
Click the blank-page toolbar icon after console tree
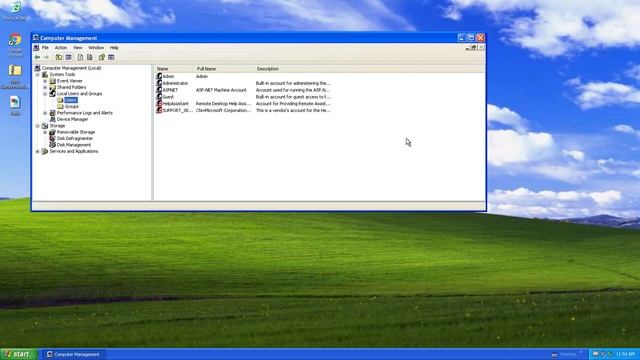pos(80,57)
